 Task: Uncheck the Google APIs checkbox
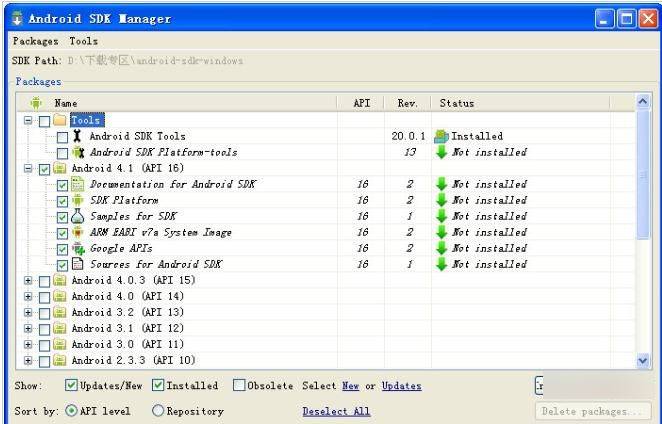pos(62,250)
